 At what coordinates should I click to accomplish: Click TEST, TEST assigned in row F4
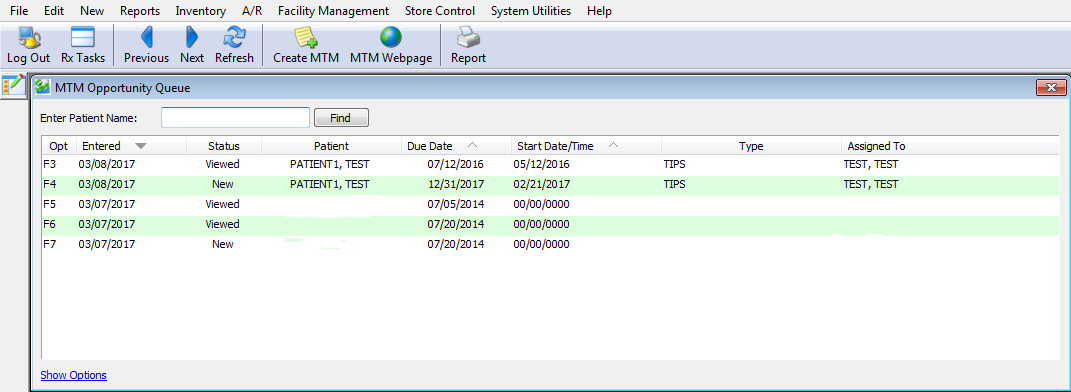[871, 184]
